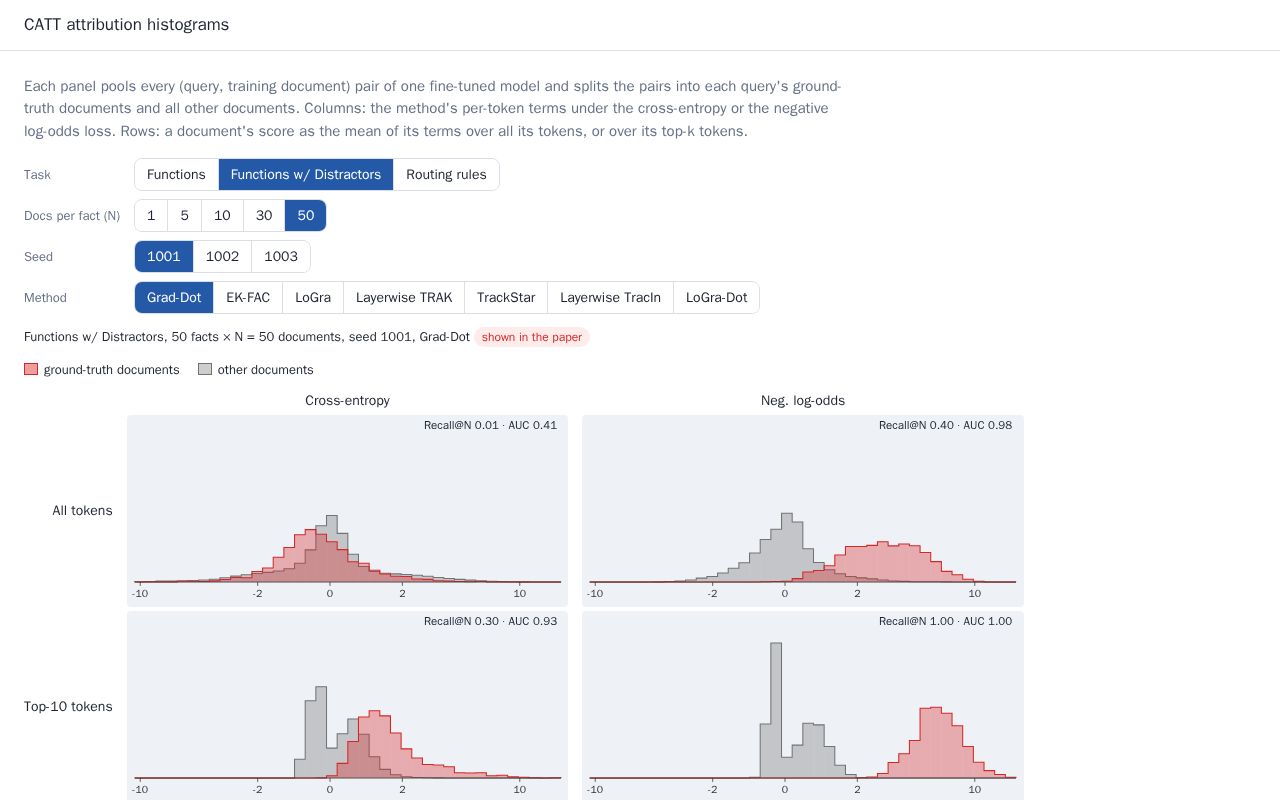
Task: Click the red ground-truth documents legend swatch
Action: pyautogui.click(x=31, y=369)
